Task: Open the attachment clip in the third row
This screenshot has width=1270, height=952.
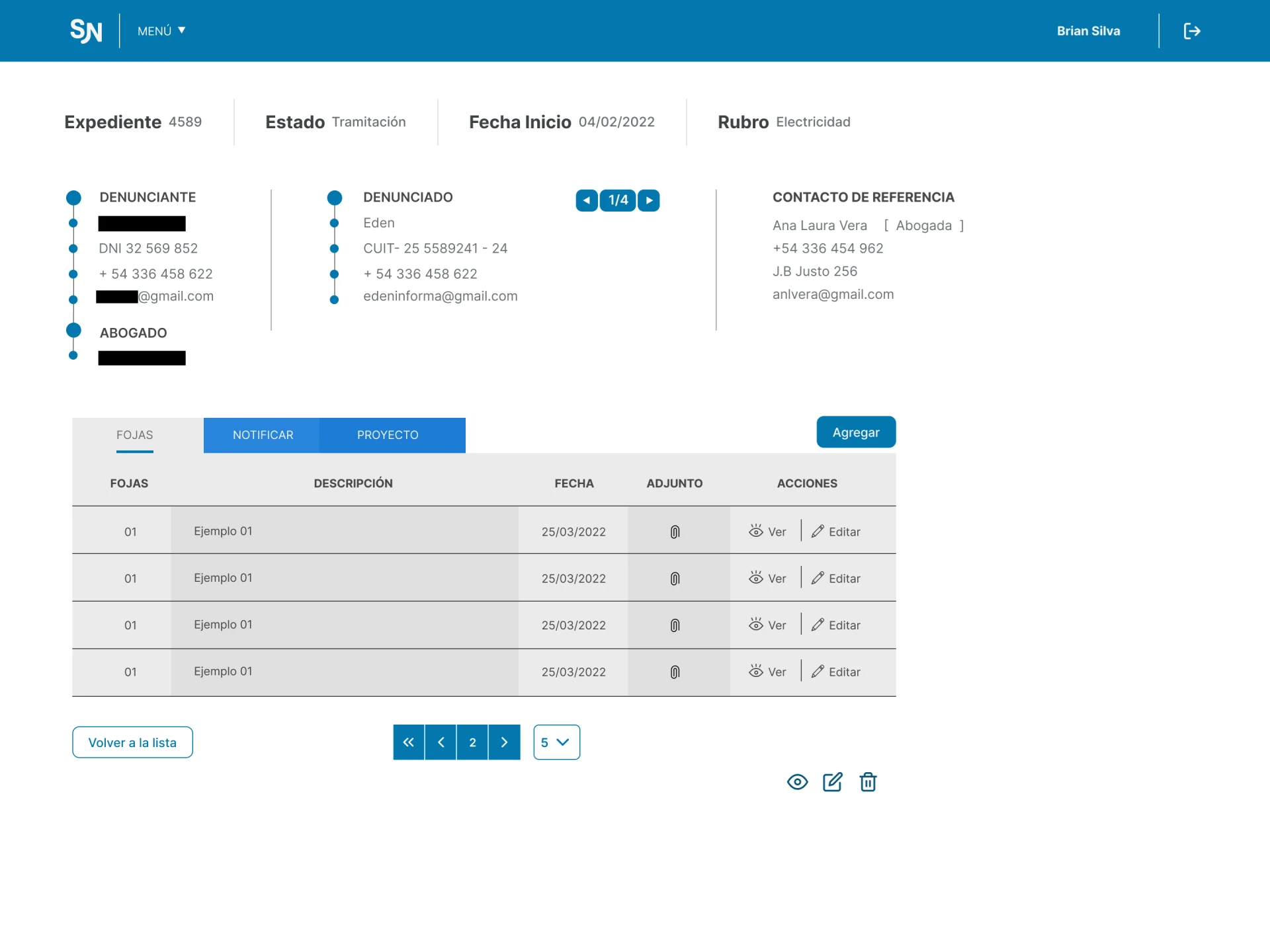Action: (x=675, y=625)
